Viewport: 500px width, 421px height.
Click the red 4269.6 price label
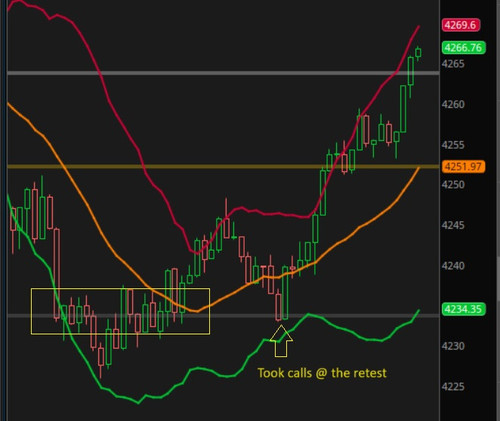[x=461, y=25]
